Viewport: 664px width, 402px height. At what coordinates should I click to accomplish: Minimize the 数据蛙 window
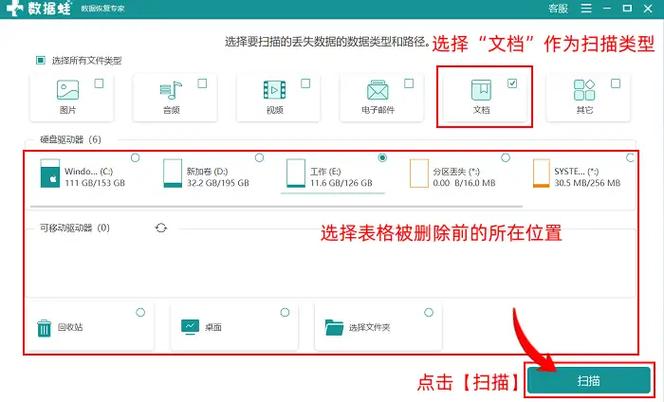click(607, 8)
